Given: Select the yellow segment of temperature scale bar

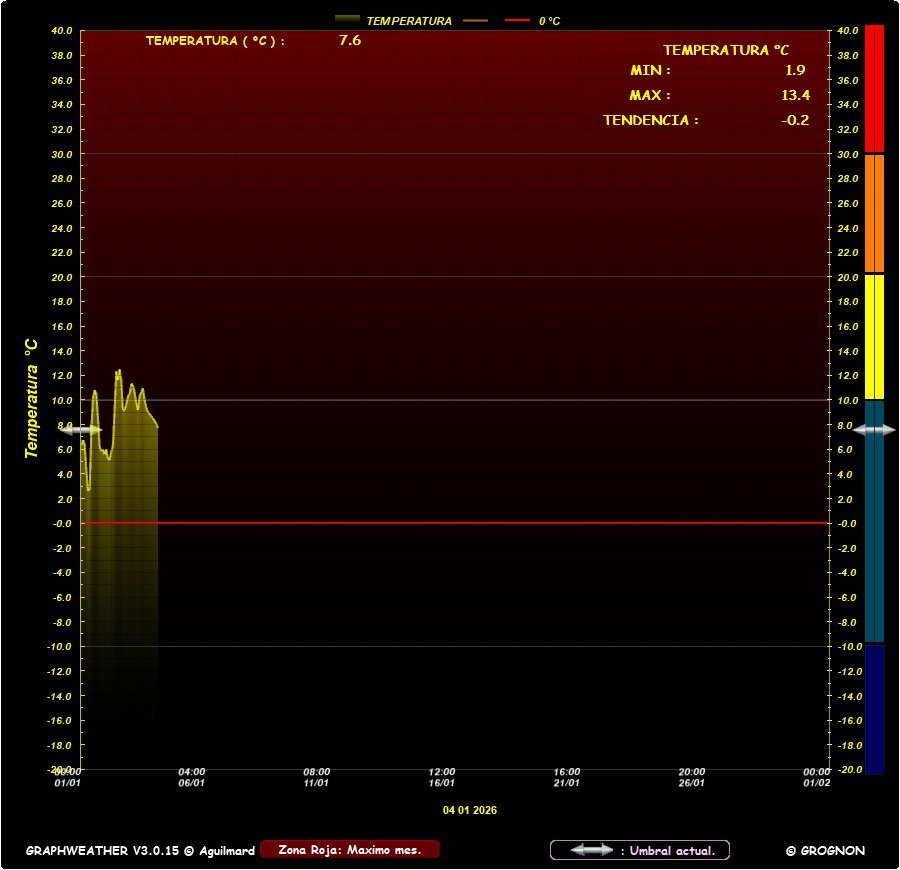Looking at the screenshot, I should click(875, 336).
